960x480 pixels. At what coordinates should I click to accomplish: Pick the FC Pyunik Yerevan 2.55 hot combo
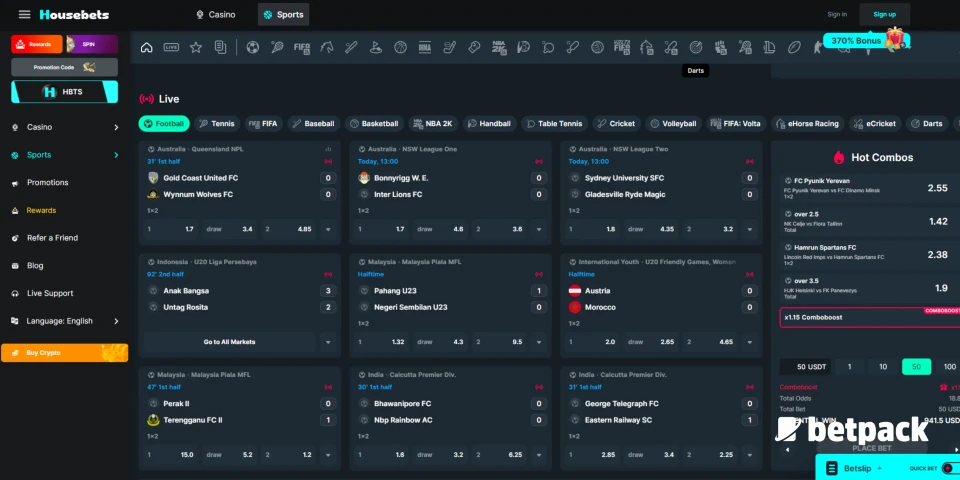[x=868, y=189]
